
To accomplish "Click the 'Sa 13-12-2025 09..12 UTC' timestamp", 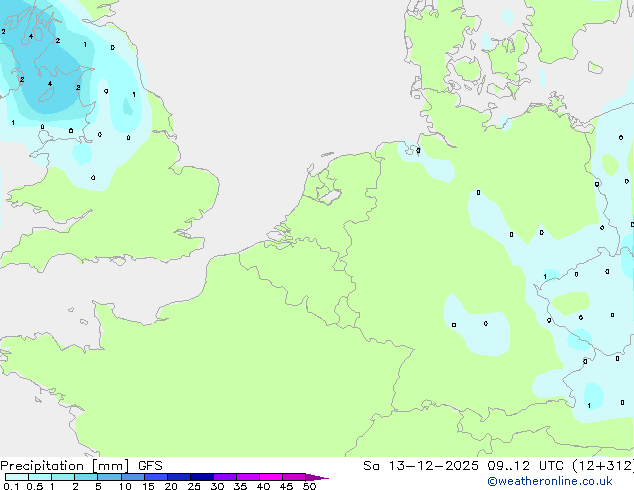I will pos(465,466).
